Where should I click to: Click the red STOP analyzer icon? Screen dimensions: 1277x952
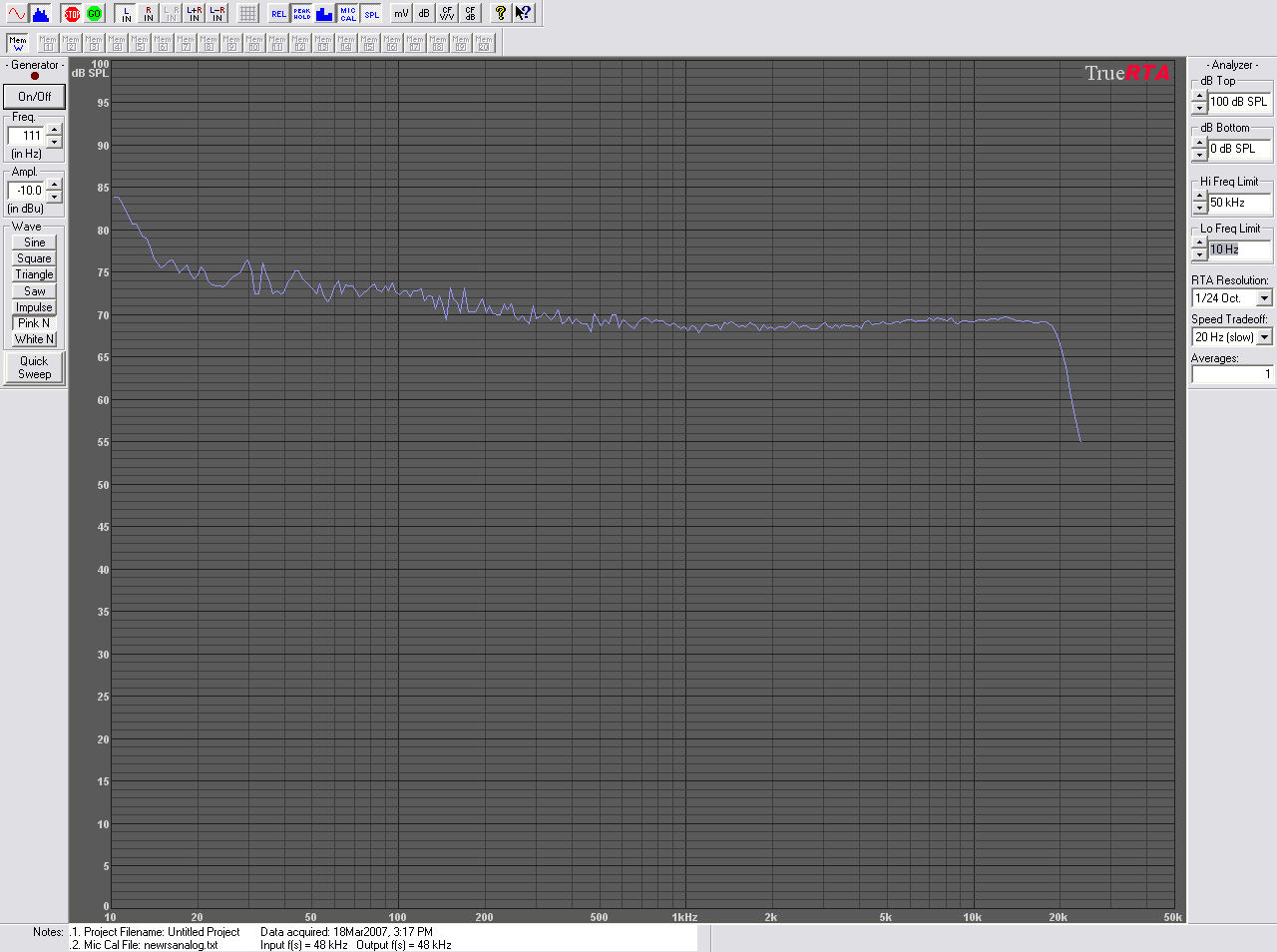click(x=71, y=13)
